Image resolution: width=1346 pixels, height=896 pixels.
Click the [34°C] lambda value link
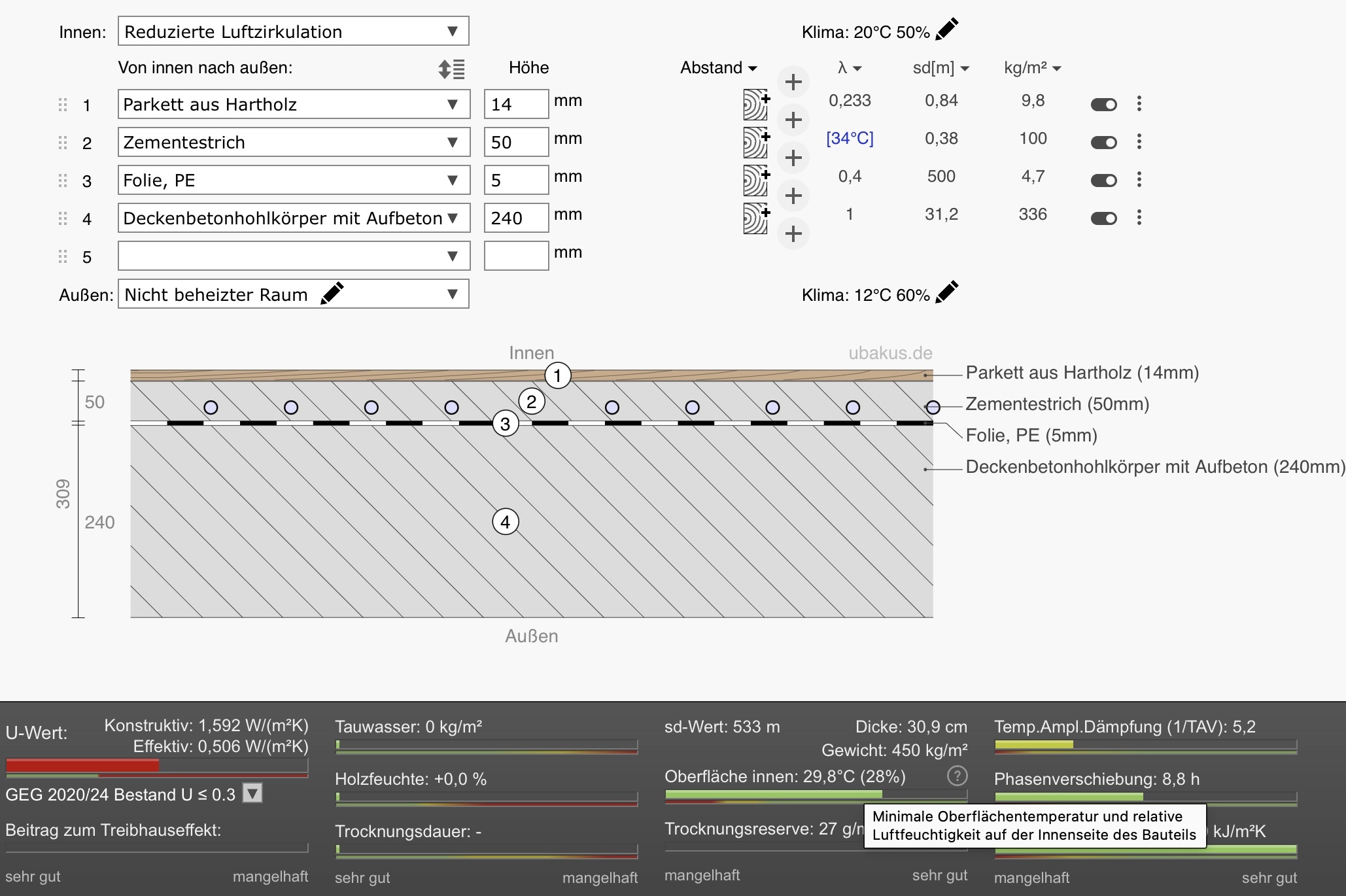pos(850,139)
